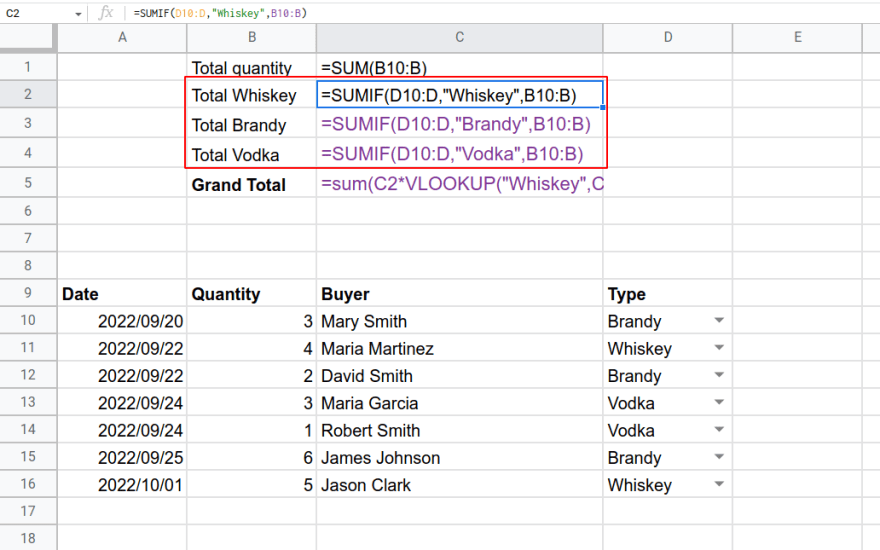
Task: Open Type dropdown for James Johnson row
Action: (719, 457)
